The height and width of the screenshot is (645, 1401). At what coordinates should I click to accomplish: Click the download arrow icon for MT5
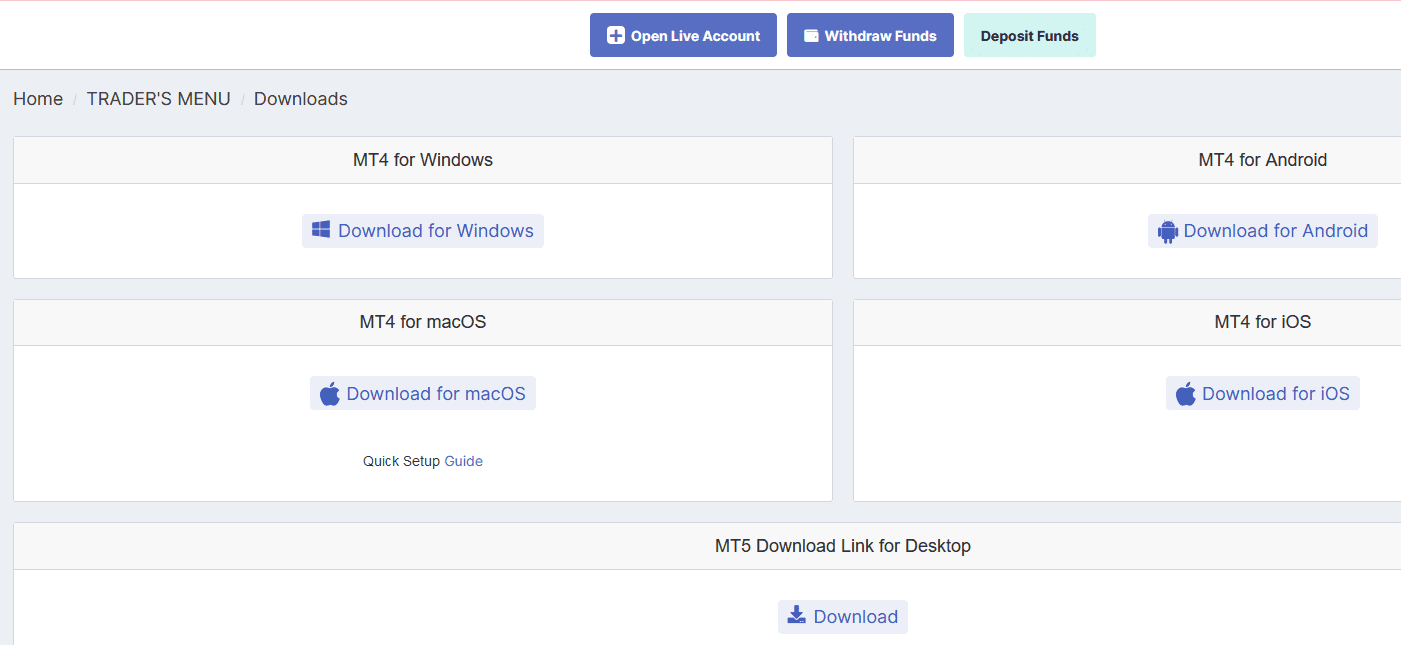pos(797,615)
